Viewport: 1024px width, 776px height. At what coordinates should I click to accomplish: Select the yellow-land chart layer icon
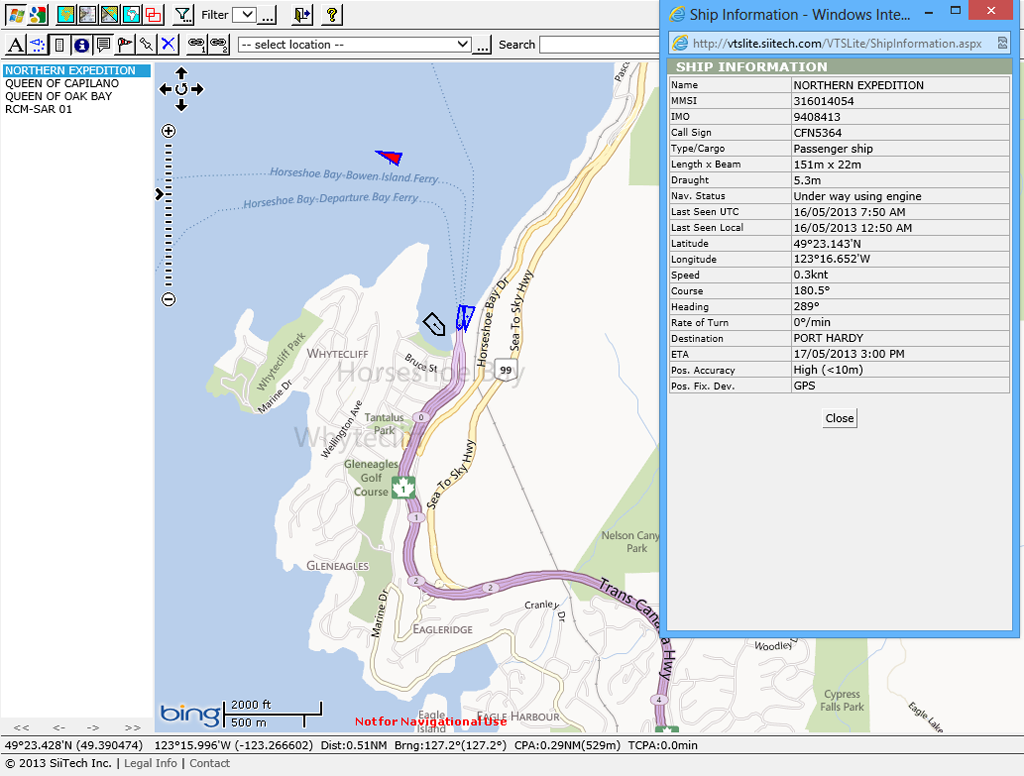click(65, 14)
